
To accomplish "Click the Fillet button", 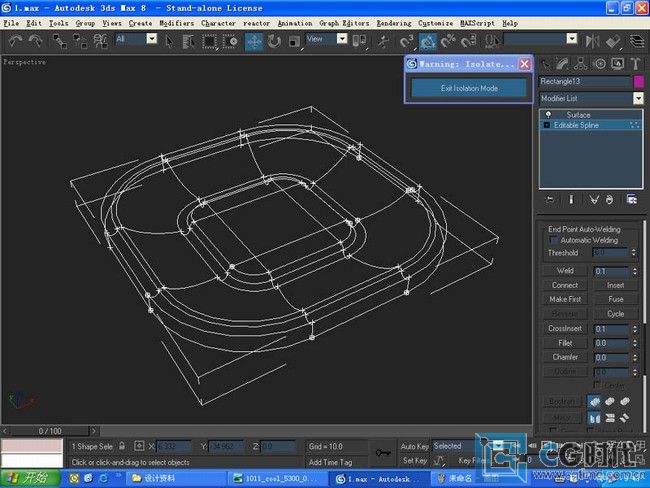I will point(565,343).
